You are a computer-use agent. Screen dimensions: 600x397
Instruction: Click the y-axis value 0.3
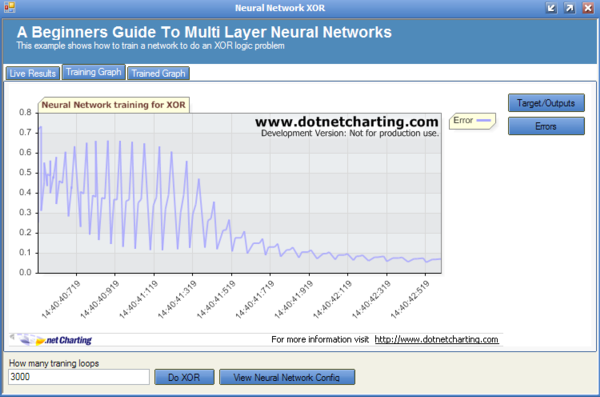tap(25, 212)
